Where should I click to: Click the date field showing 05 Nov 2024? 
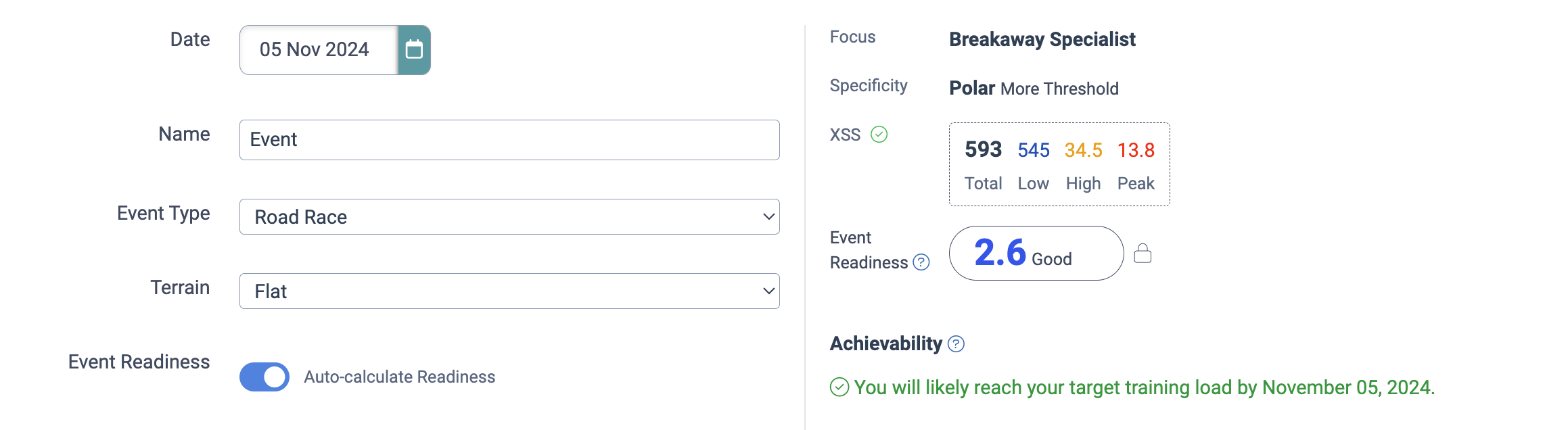[x=319, y=50]
